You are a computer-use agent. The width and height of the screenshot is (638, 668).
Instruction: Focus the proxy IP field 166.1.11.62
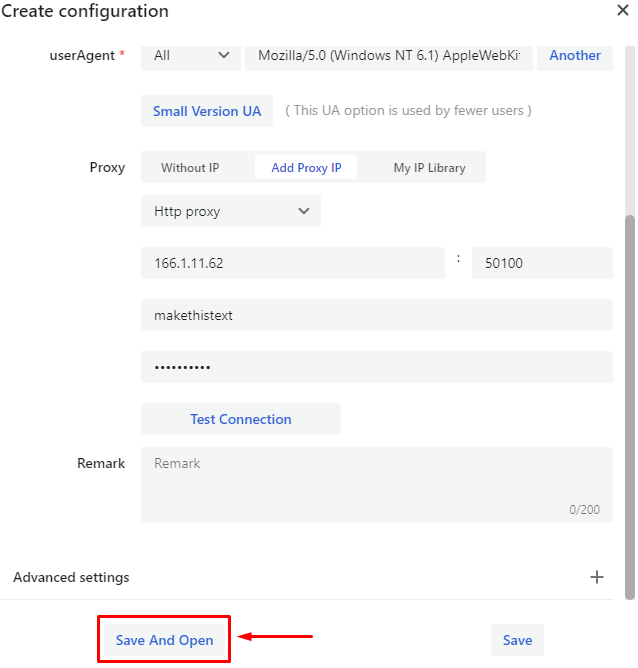(x=292, y=263)
